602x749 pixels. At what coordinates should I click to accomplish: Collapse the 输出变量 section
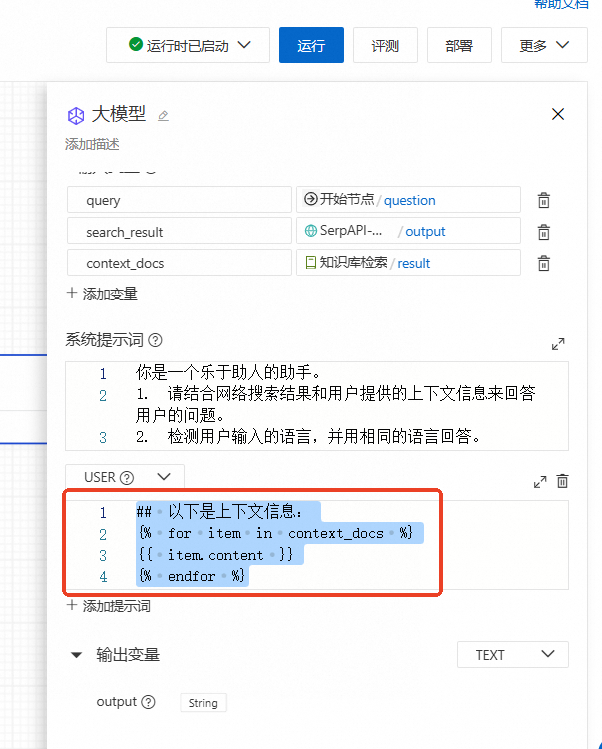click(x=76, y=655)
